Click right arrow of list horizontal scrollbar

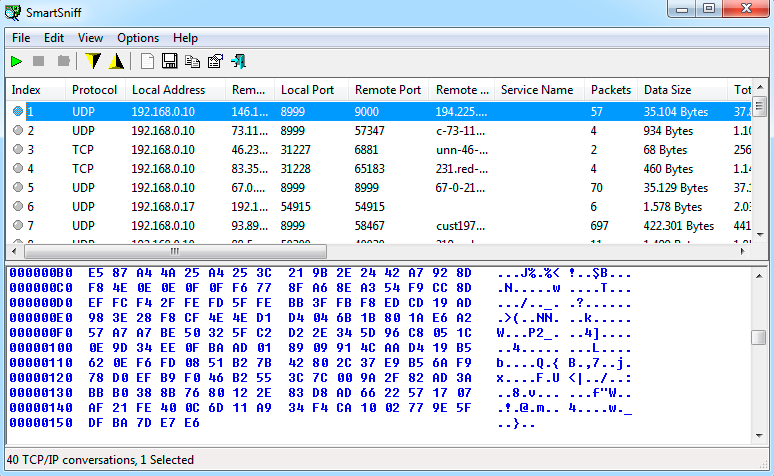pos(742,251)
